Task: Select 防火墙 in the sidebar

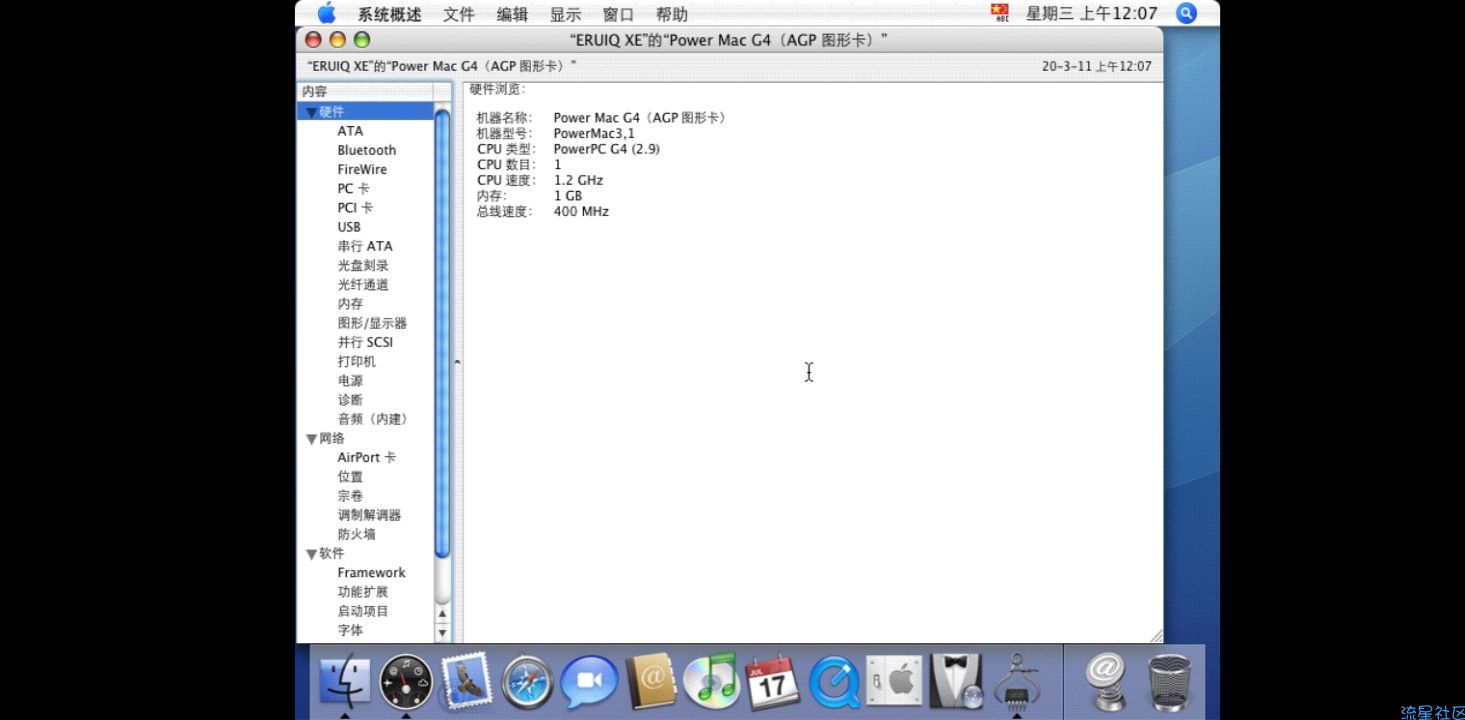Action: pos(357,534)
